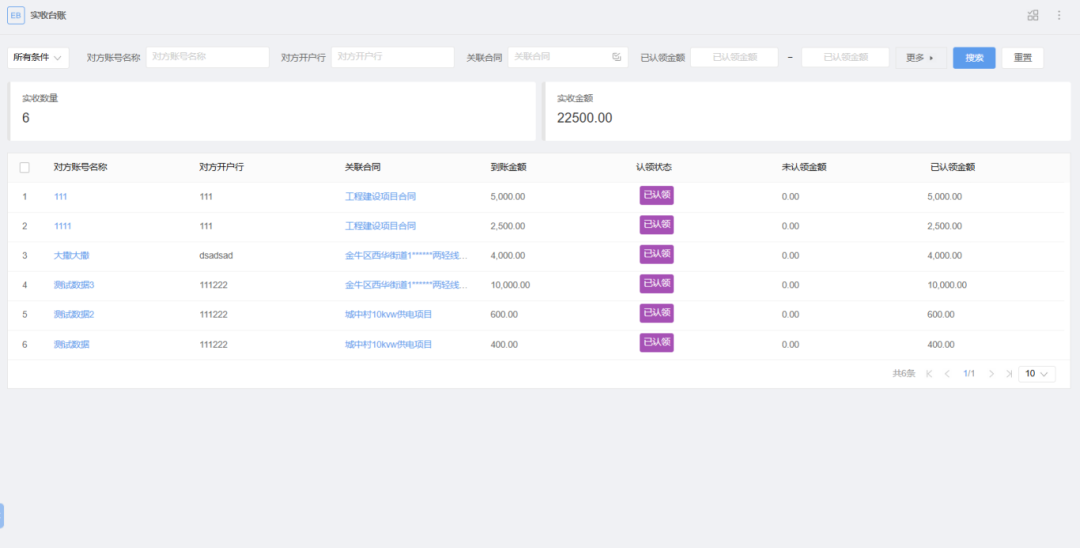Screen dimensions: 1080x548
Task: Click the 到账金额 column header
Action: [508, 167]
